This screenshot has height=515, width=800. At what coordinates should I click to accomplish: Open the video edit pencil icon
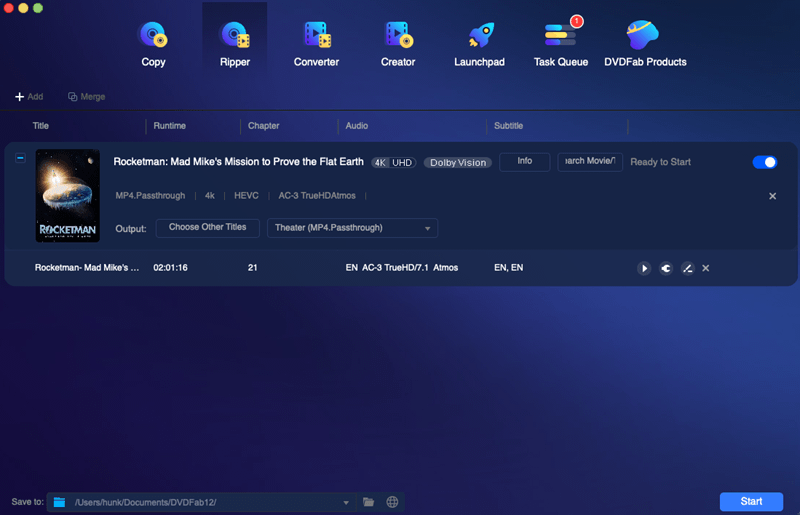[x=687, y=268]
